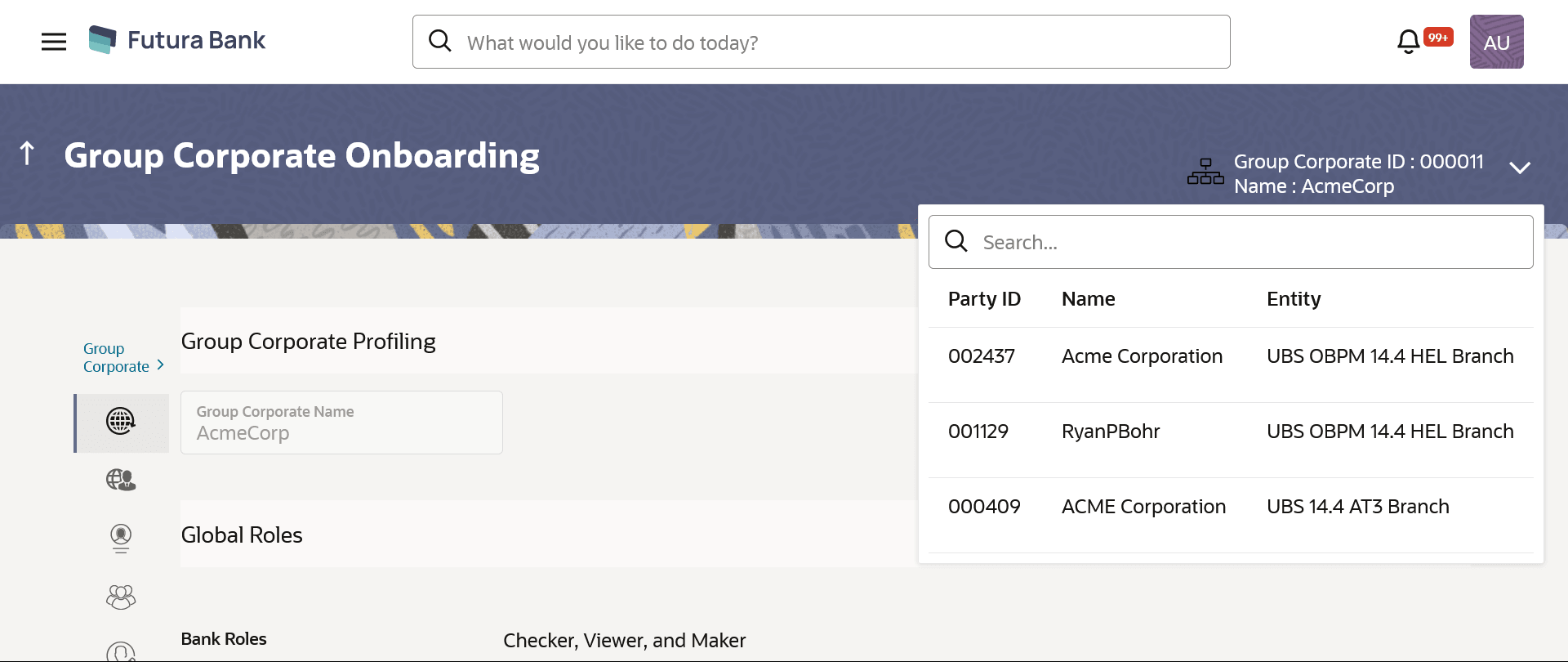Open the user profile sidebar icon
The height and width of the screenshot is (662, 1568).
(x=121, y=539)
